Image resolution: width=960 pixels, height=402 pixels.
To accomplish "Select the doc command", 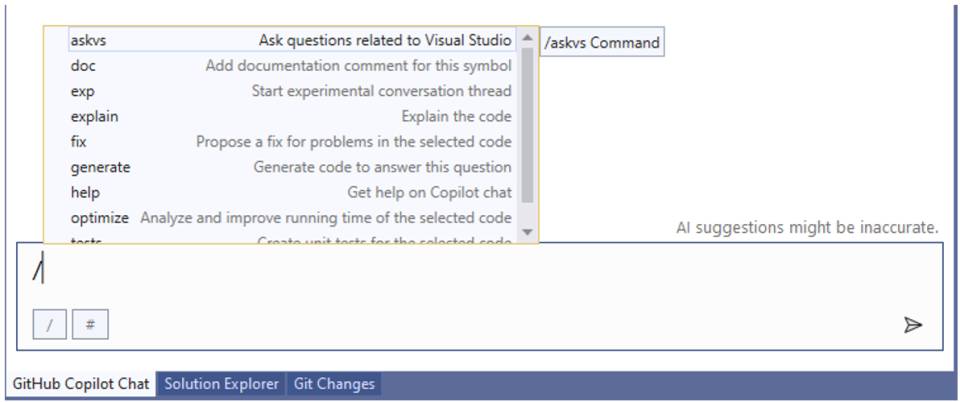I will click(292, 65).
